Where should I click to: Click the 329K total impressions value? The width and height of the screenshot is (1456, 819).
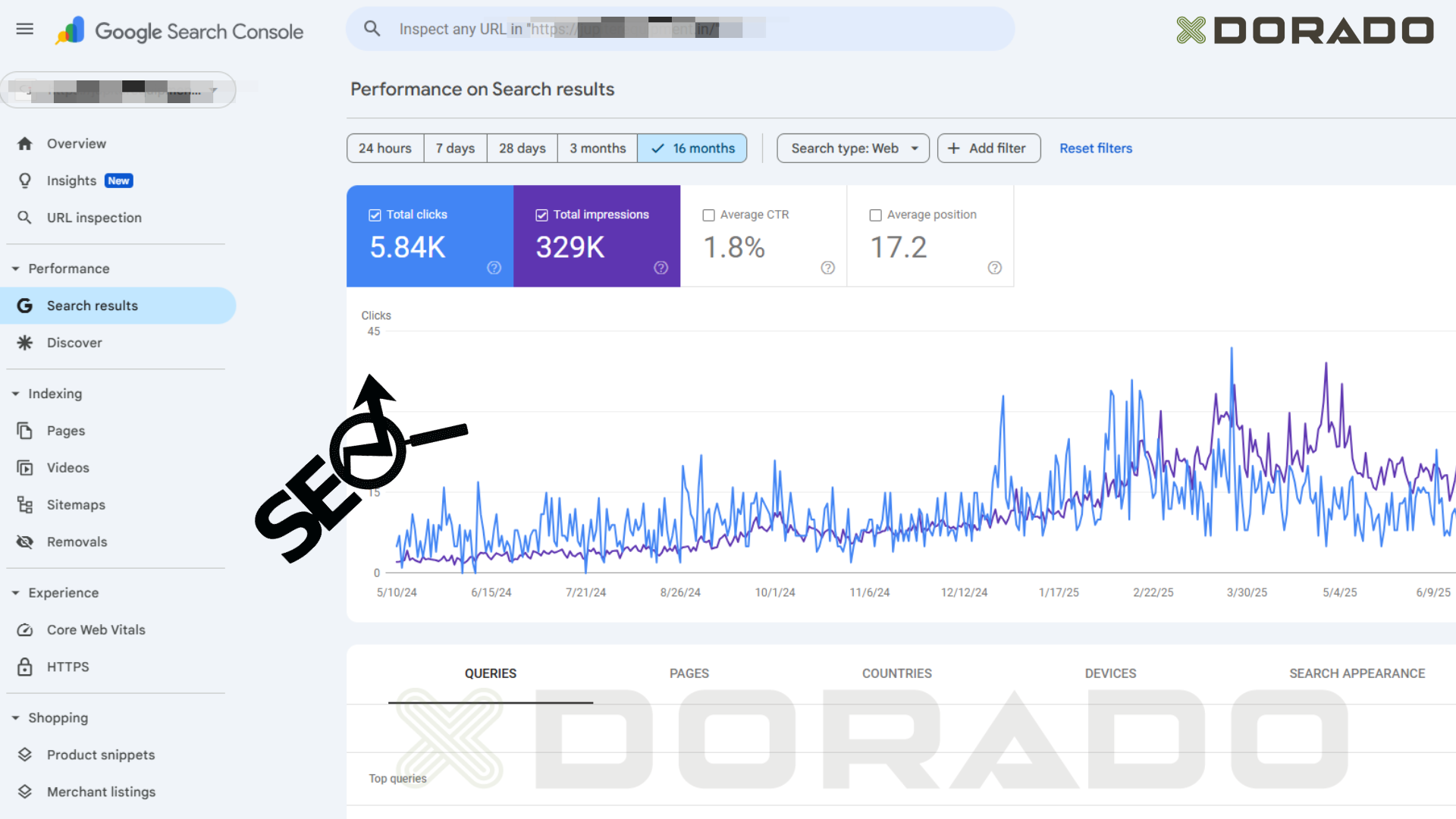[x=570, y=247]
